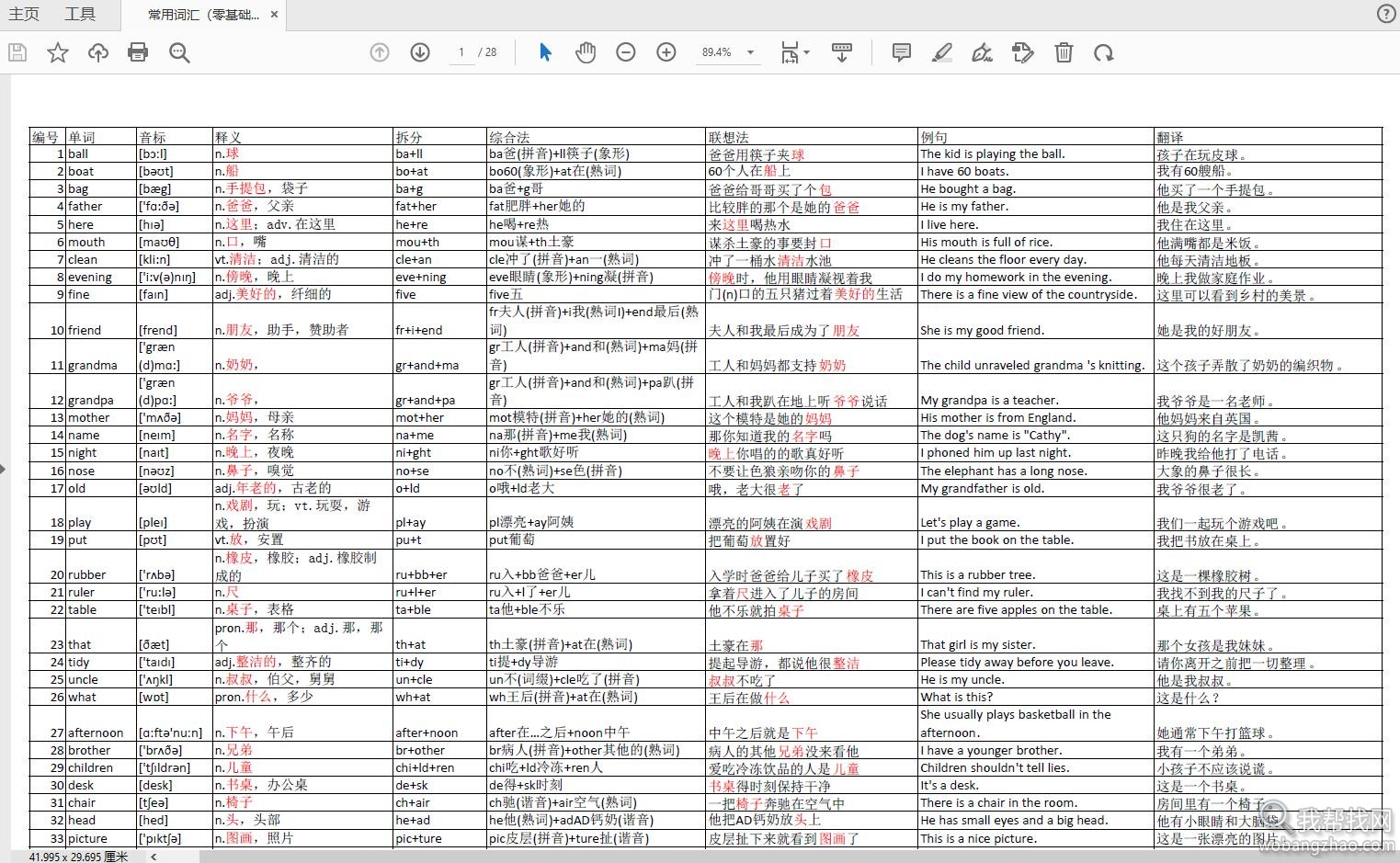Viewport: 1400px width, 863px height.
Task: Zoom in with the plus icon
Action: [x=666, y=52]
